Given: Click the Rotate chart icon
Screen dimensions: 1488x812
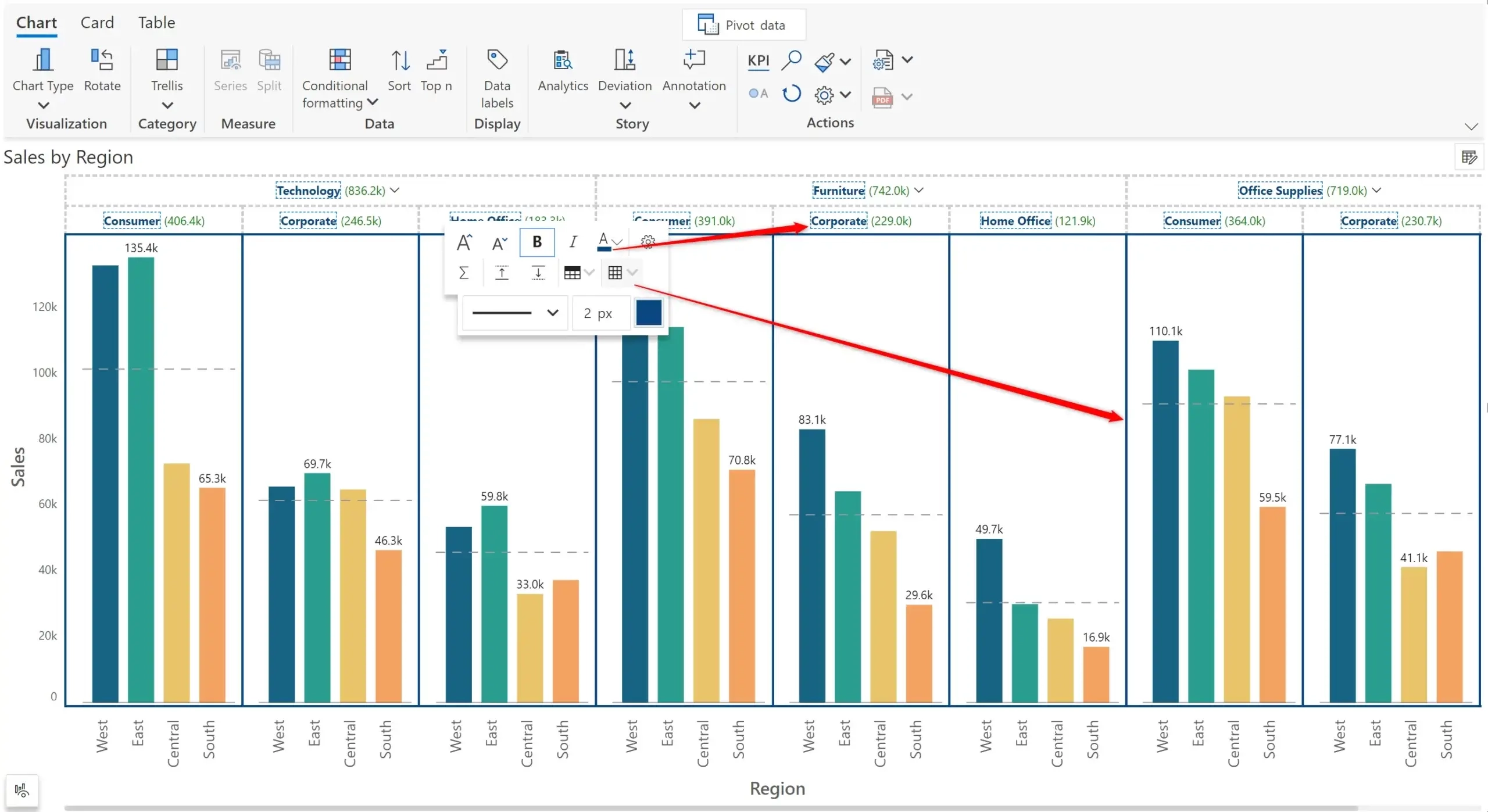Looking at the screenshot, I should [102, 59].
